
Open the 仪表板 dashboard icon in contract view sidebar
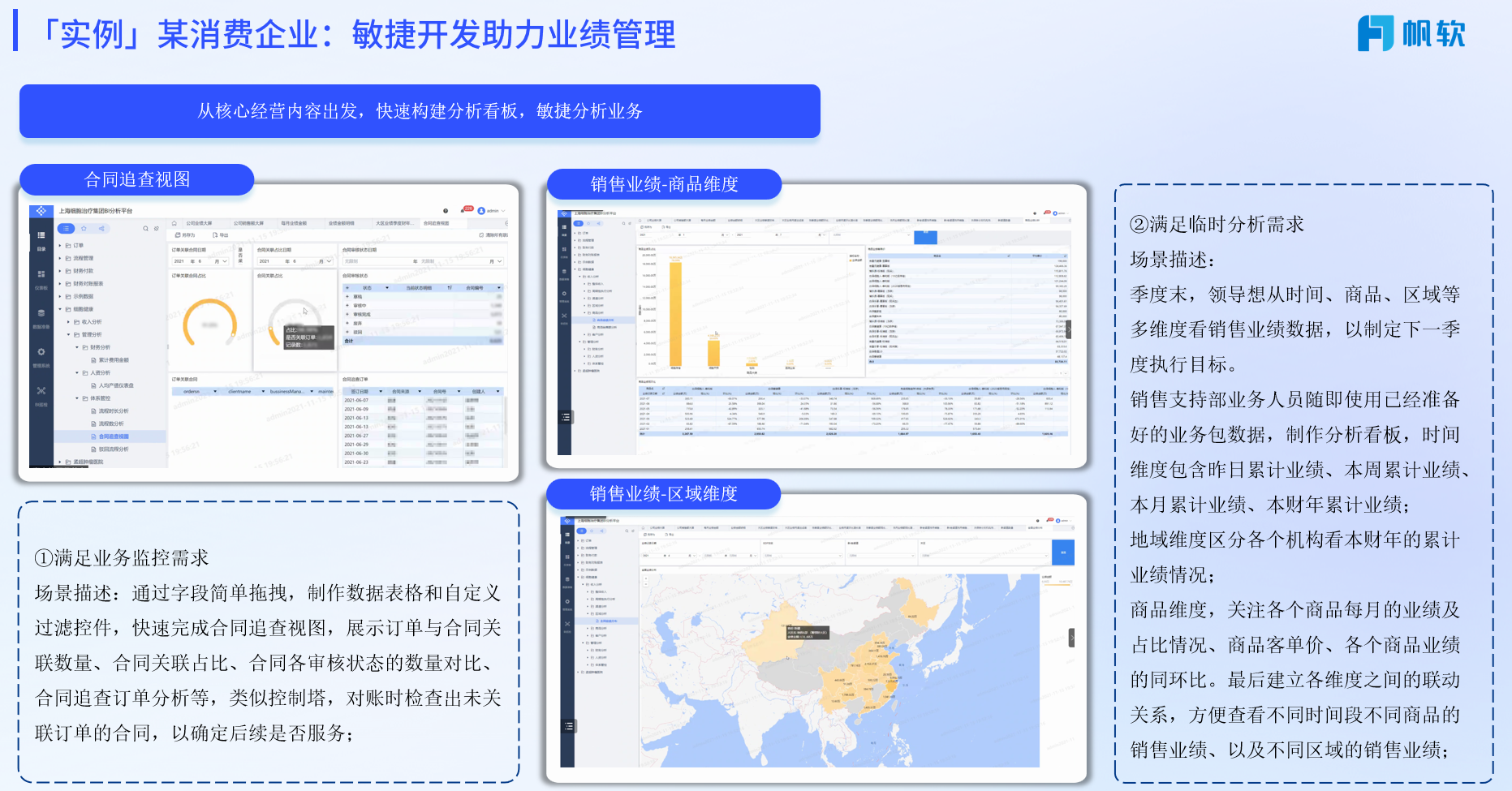click(41, 274)
